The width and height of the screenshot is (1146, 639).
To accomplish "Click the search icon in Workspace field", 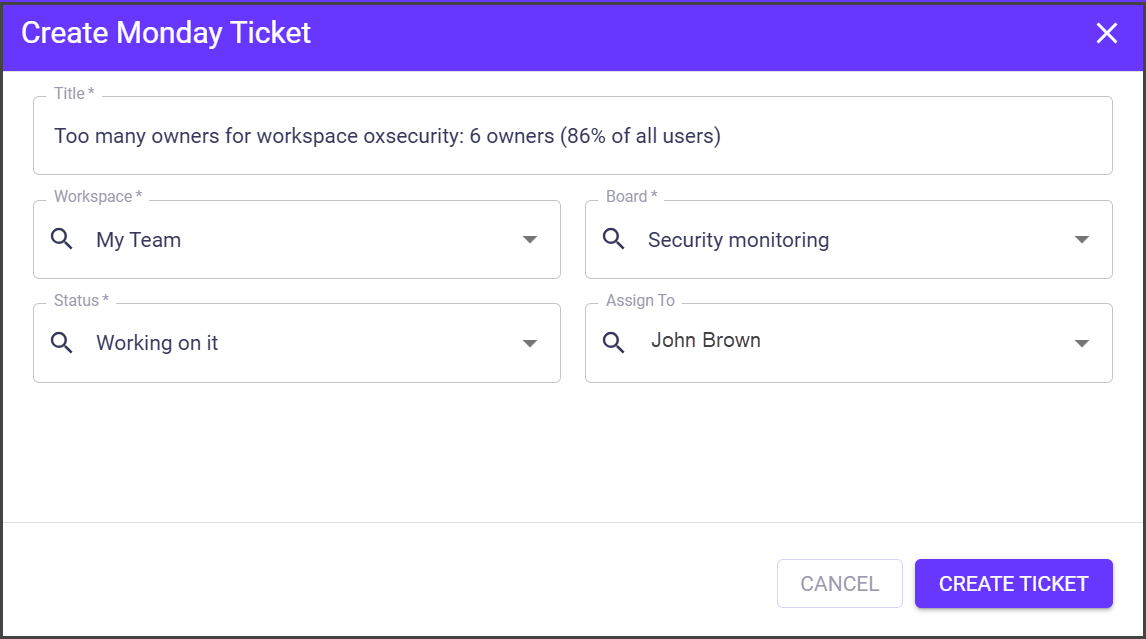I will coord(62,239).
